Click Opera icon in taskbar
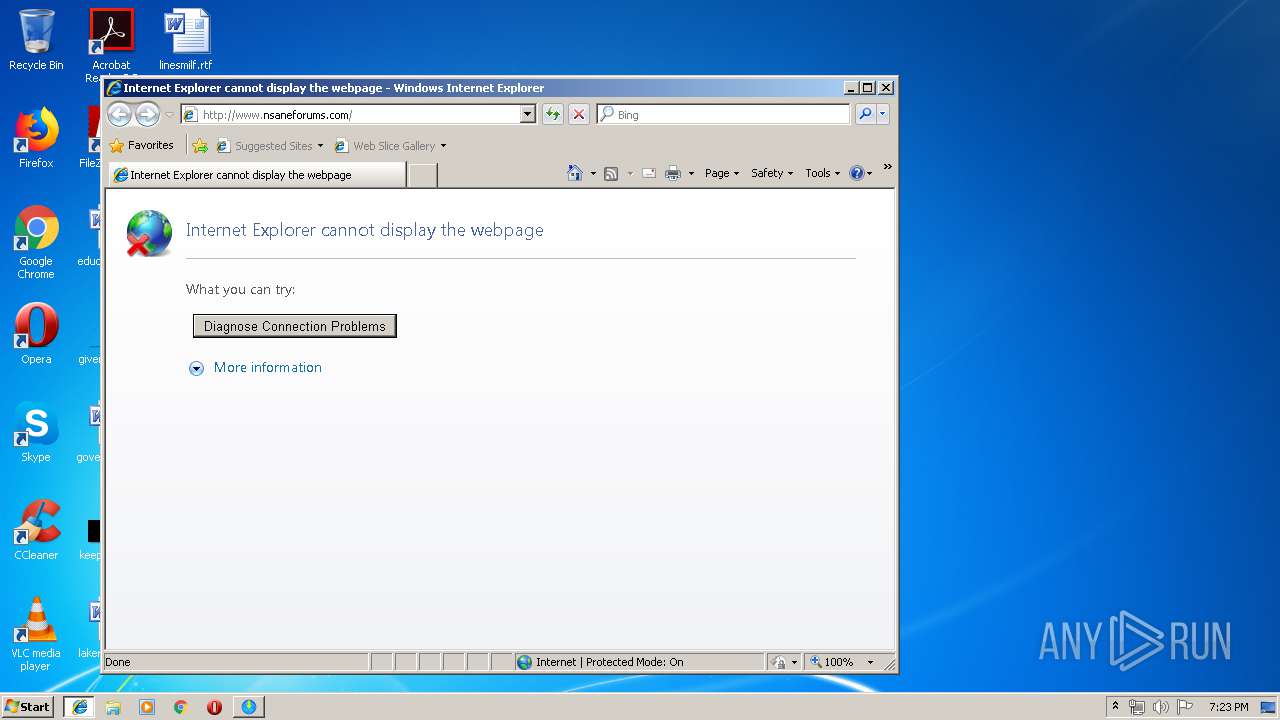 (214, 707)
